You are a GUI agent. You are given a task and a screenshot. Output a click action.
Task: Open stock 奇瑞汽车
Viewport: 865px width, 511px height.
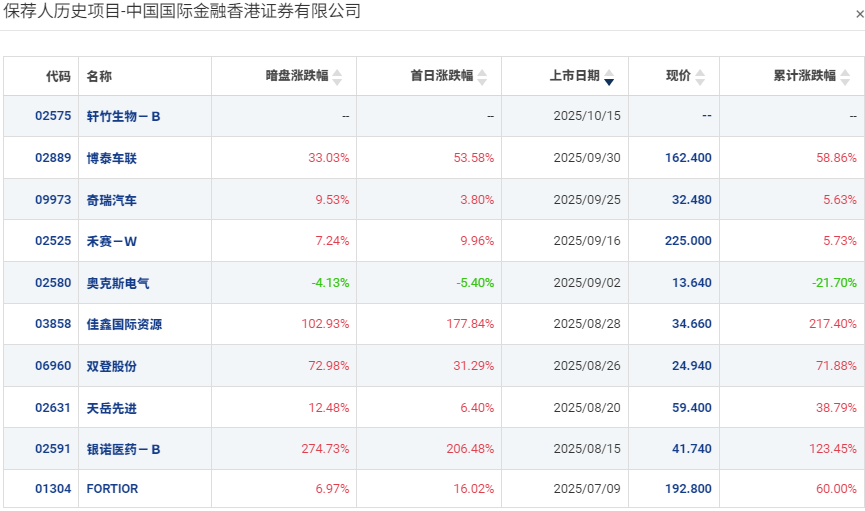(111, 200)
